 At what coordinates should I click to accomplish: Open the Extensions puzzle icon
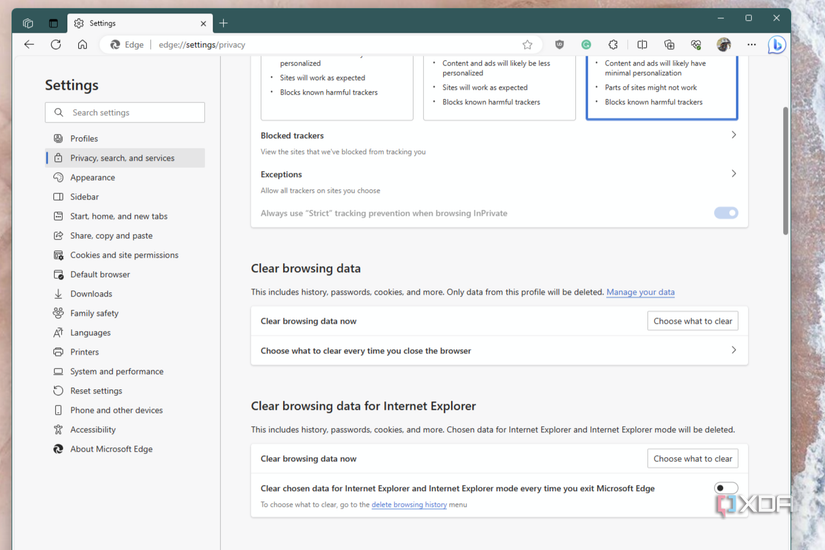coord(613,45)
